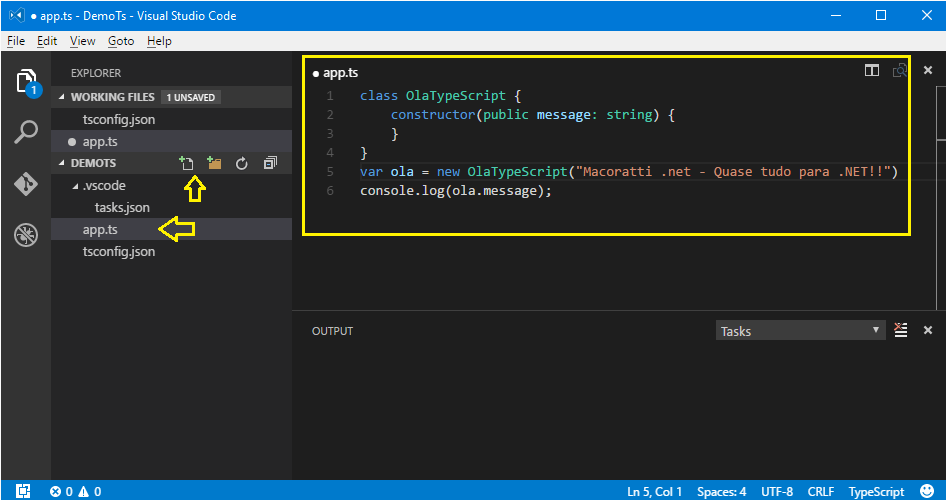Open the Edit menu
946x500 pixels.
click(47, 41)
